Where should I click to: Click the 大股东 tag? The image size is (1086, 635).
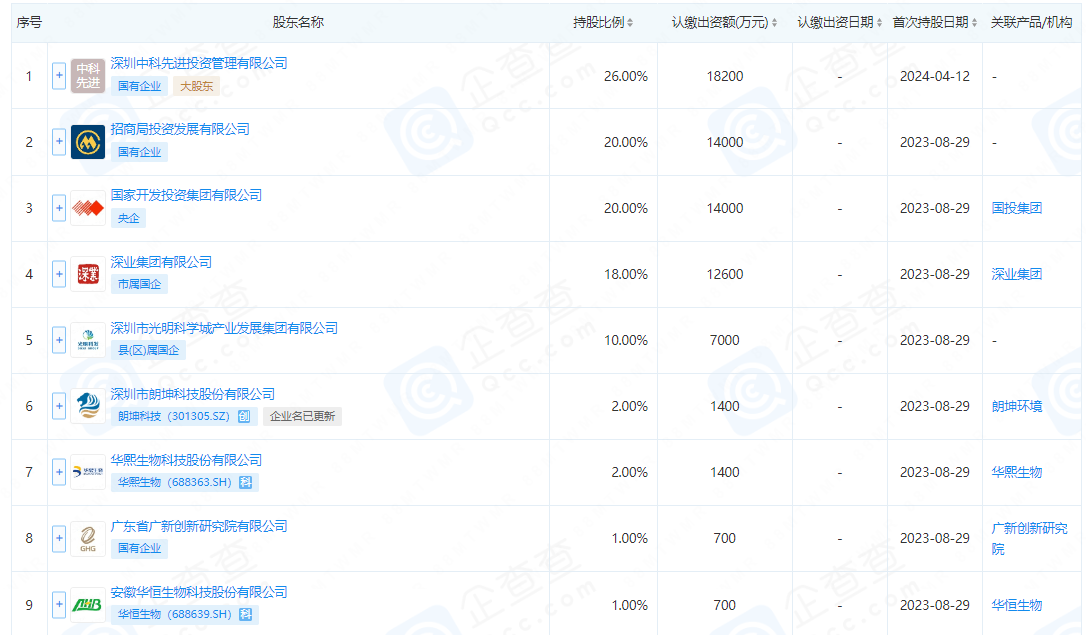tap(196, 86)
